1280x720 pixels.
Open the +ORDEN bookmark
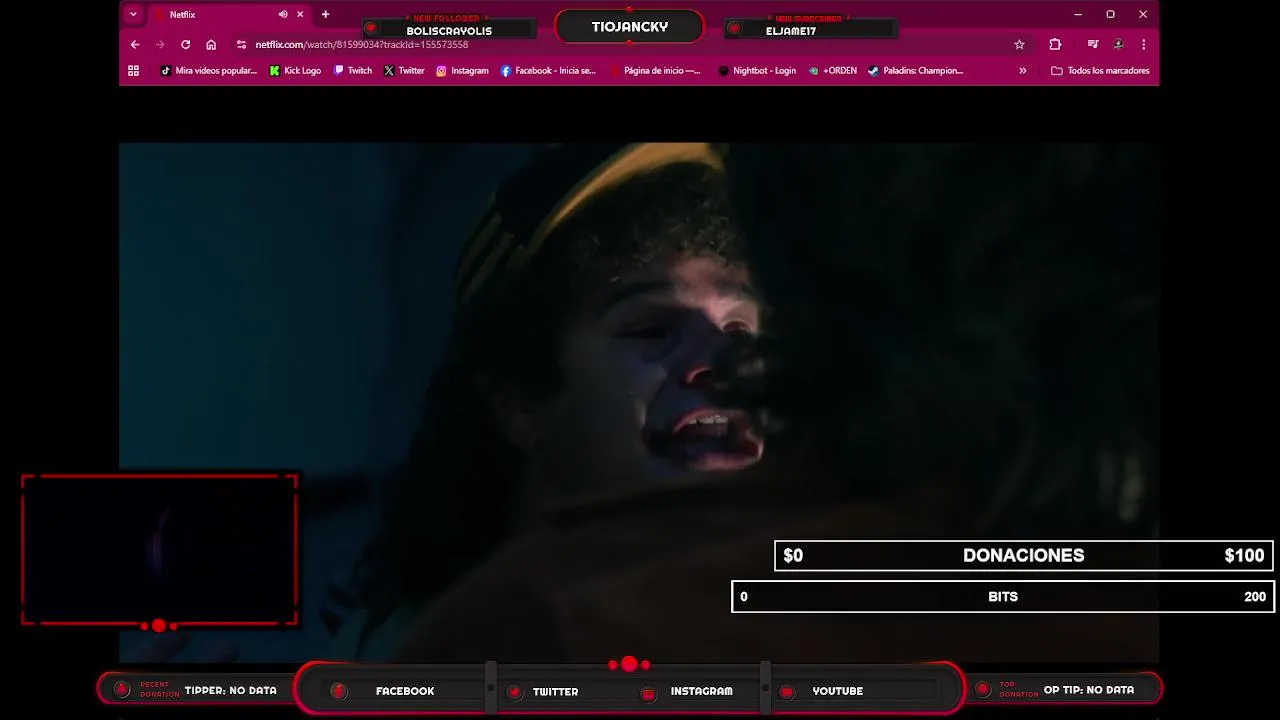[x=832, y=71]
